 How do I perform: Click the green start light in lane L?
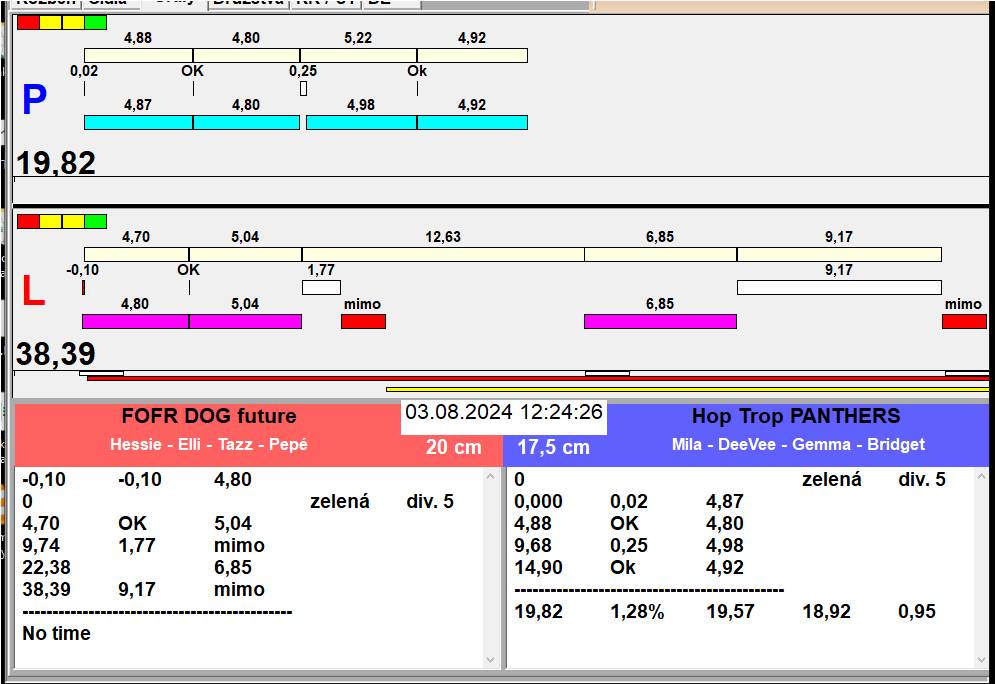(x=96, y=221)
